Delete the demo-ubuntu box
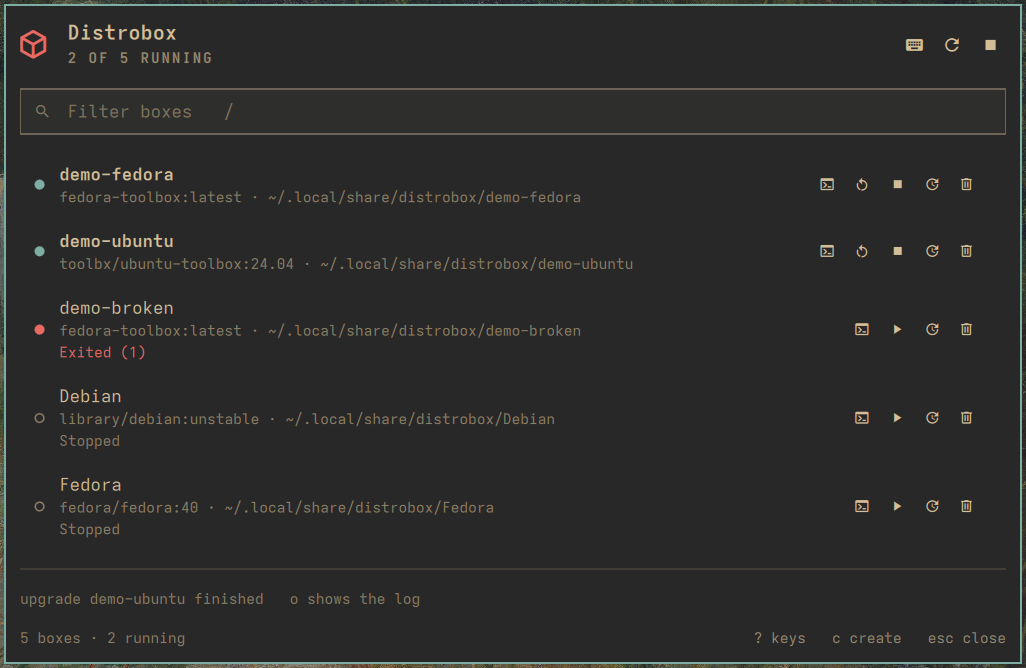 coord(966,251)
